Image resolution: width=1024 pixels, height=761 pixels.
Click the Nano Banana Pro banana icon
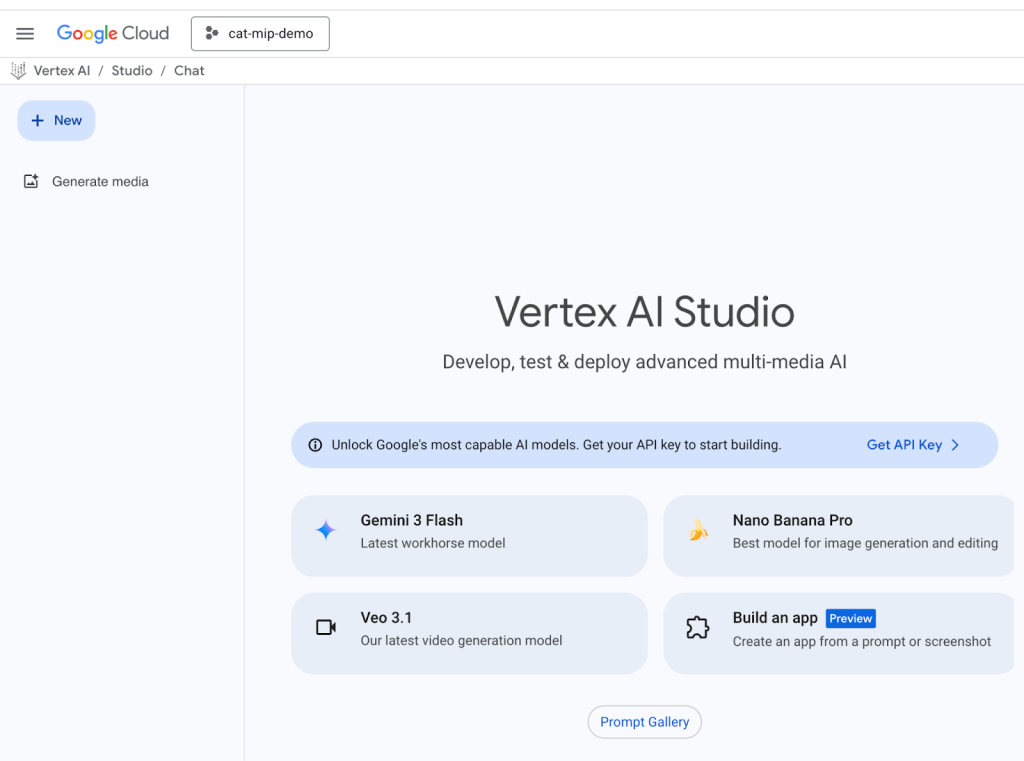698,531
